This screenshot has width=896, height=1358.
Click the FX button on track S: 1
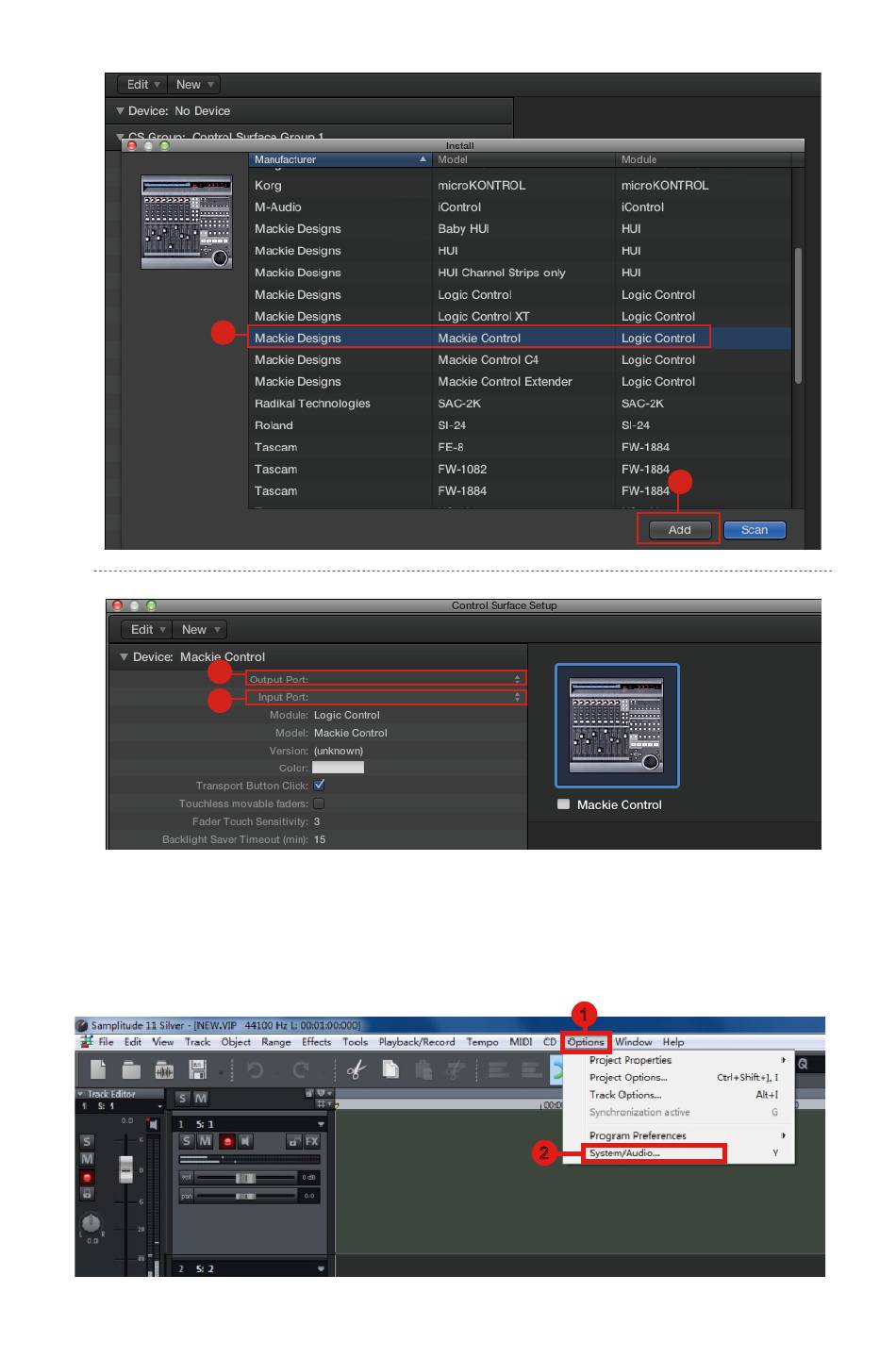311,1141
